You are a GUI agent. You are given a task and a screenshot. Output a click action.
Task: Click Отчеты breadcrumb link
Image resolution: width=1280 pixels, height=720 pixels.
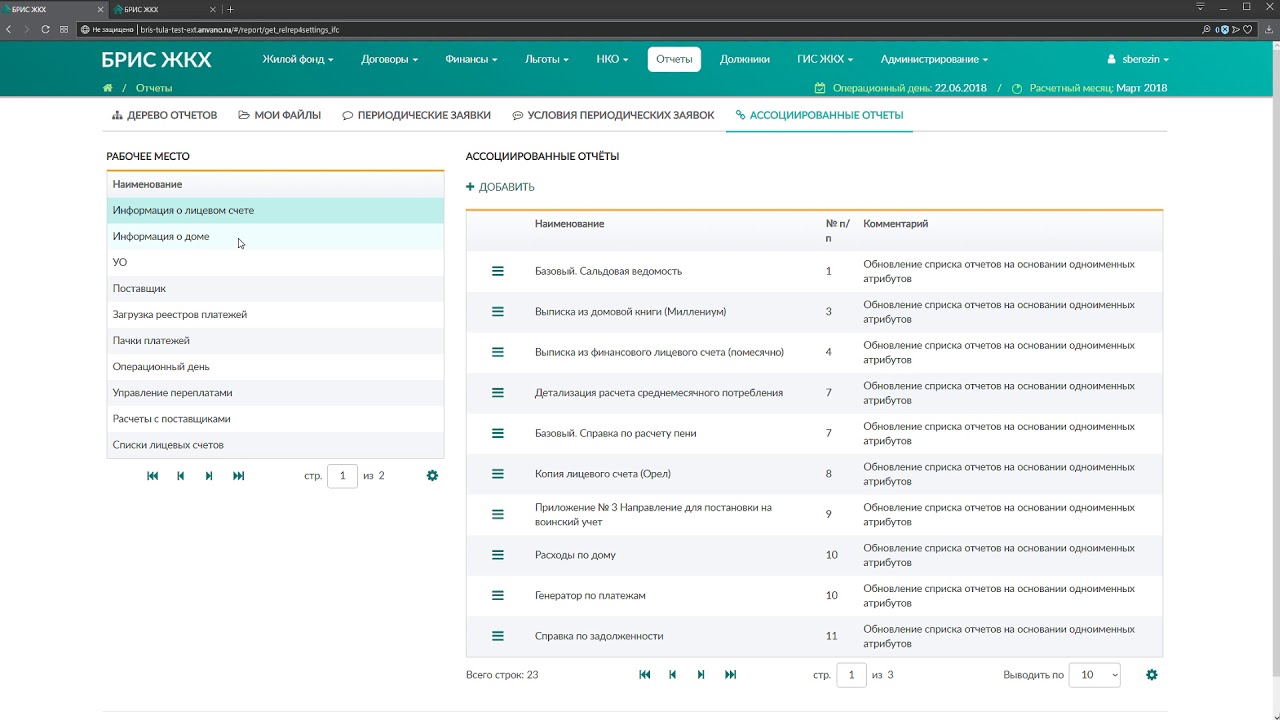154,88
